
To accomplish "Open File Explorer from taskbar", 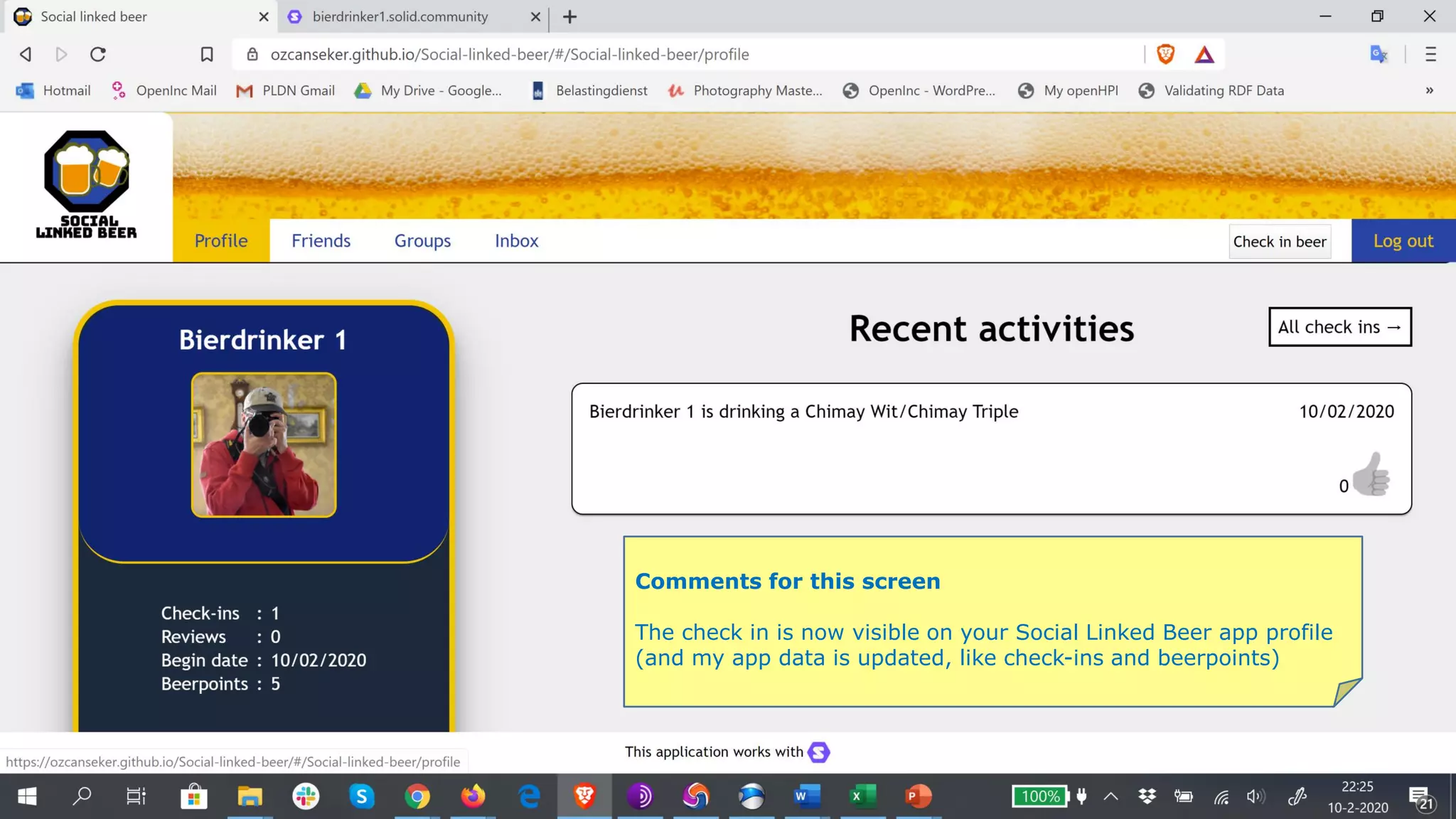I will click(250, 796).
